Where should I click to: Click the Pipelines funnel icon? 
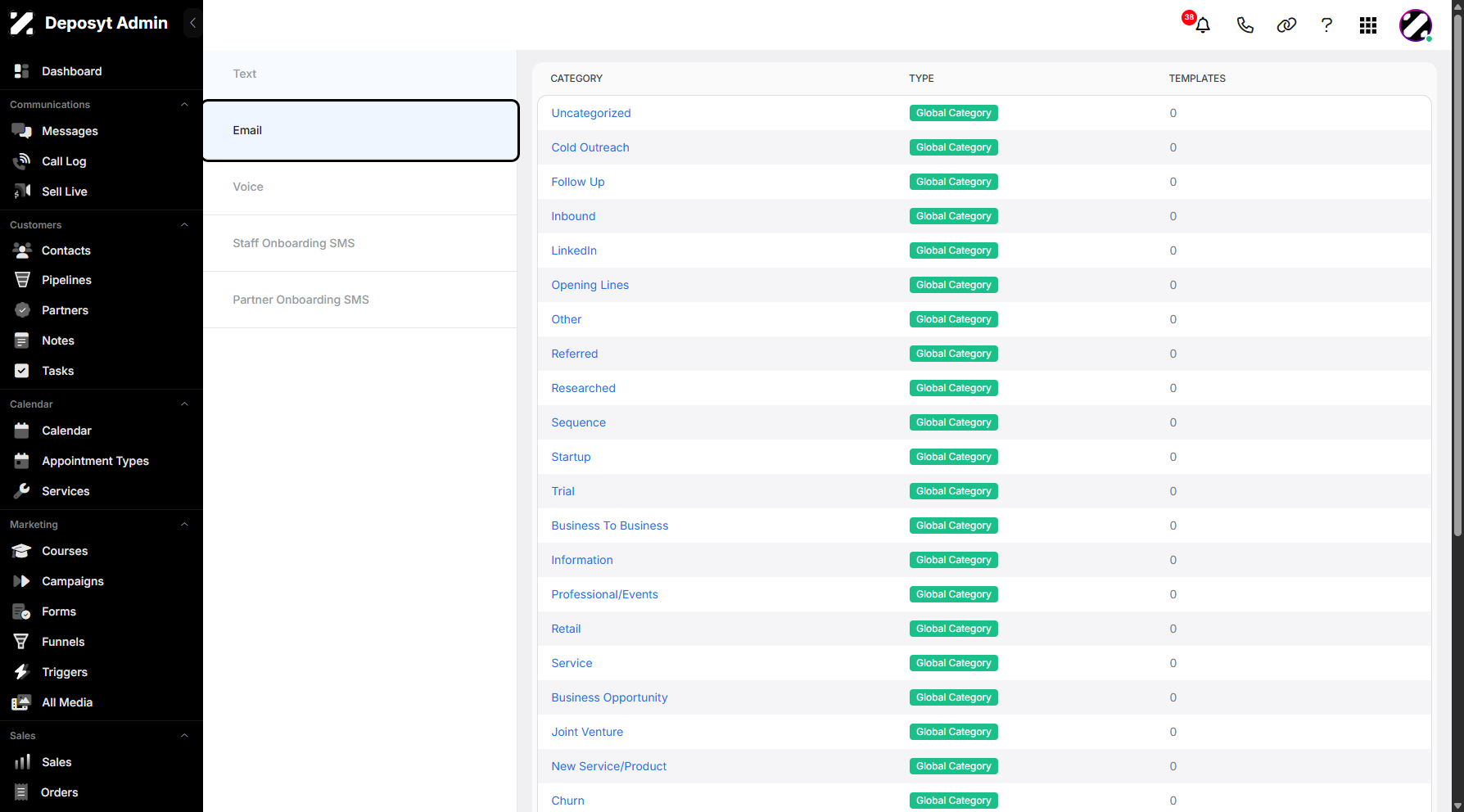pos(22,280)
